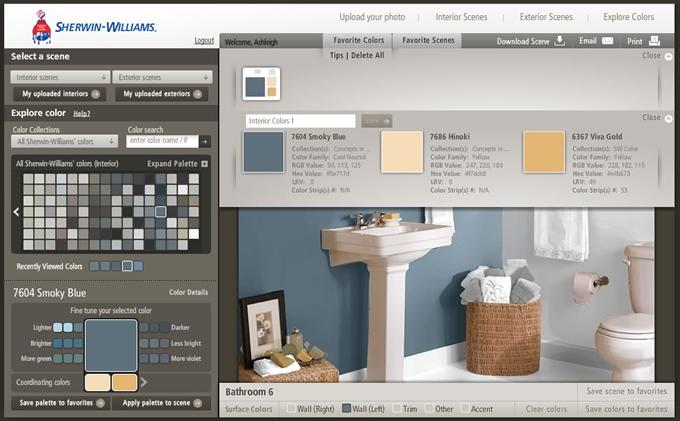The height and width of the screenshot is (421, 680).
Task: Select the Wall (Right) surface checkbox
Action: [x=291, y=408]
